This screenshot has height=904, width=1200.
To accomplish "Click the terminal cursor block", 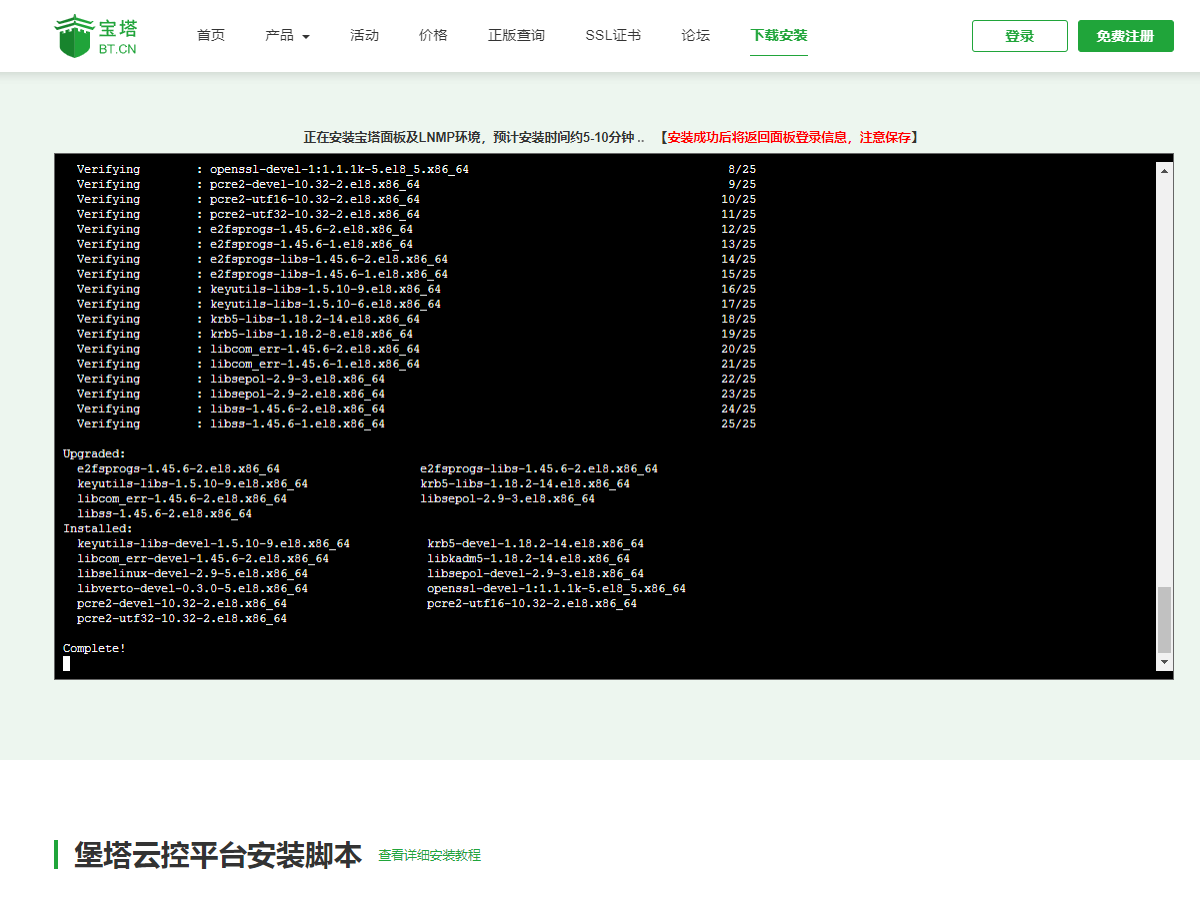I will coord(67,664).
